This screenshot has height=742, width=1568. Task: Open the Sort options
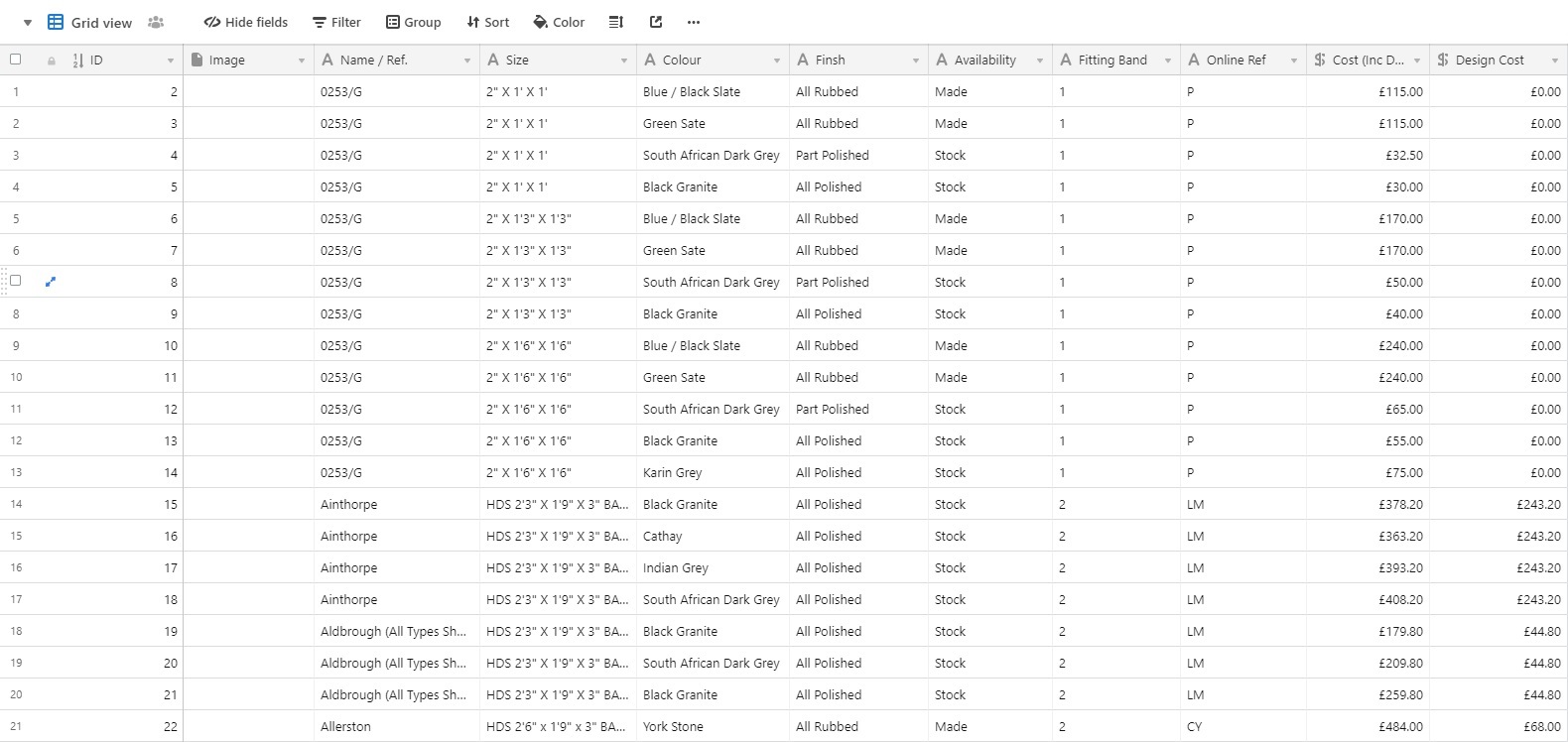pyautogui.click(x=488, y=22)
